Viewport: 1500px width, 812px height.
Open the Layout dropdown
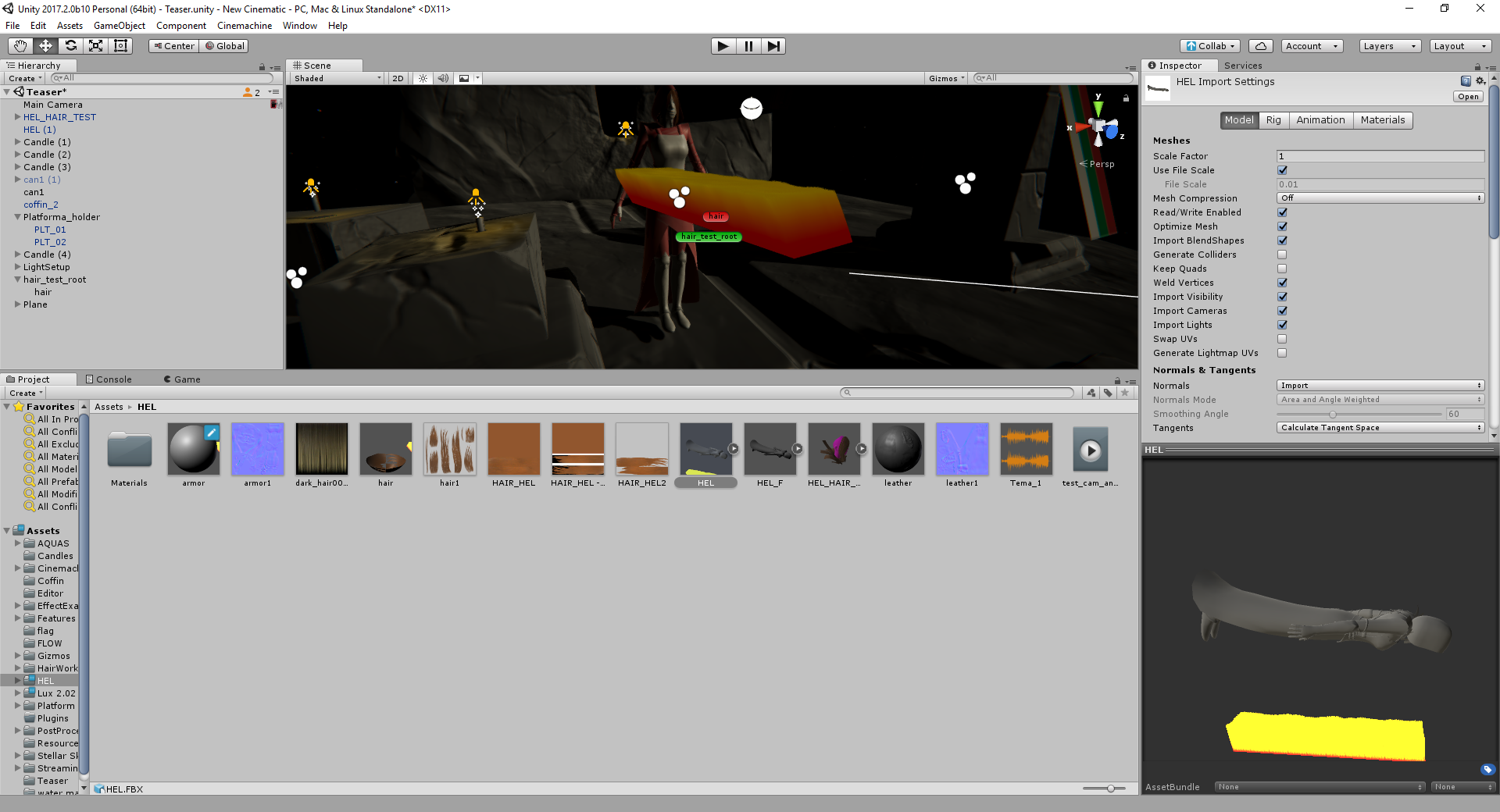point(1460,46)
